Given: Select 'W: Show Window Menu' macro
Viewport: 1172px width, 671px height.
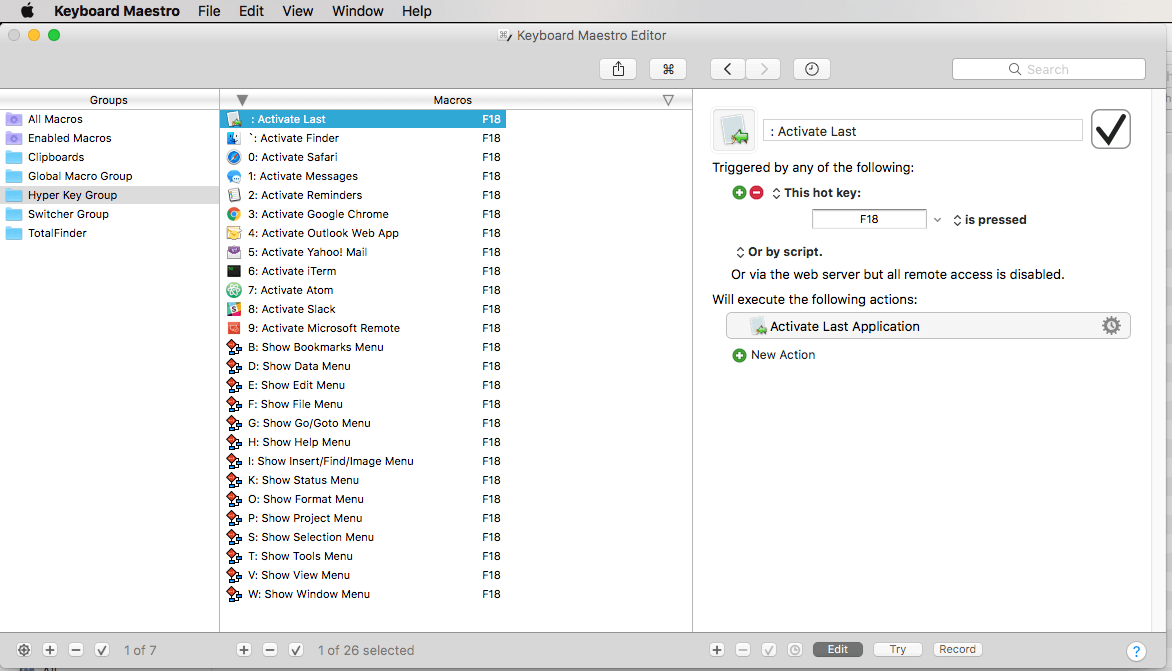Looking at the screenshot, I should point(363,594).
